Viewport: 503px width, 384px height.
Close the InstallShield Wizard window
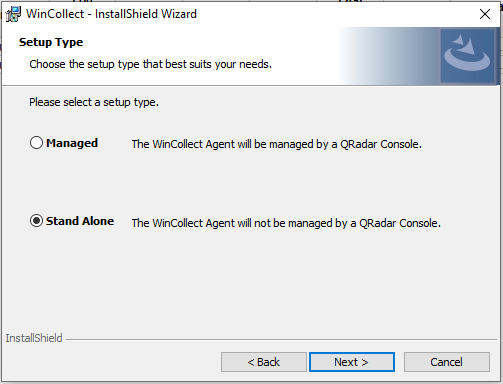(x=485, y=14)
